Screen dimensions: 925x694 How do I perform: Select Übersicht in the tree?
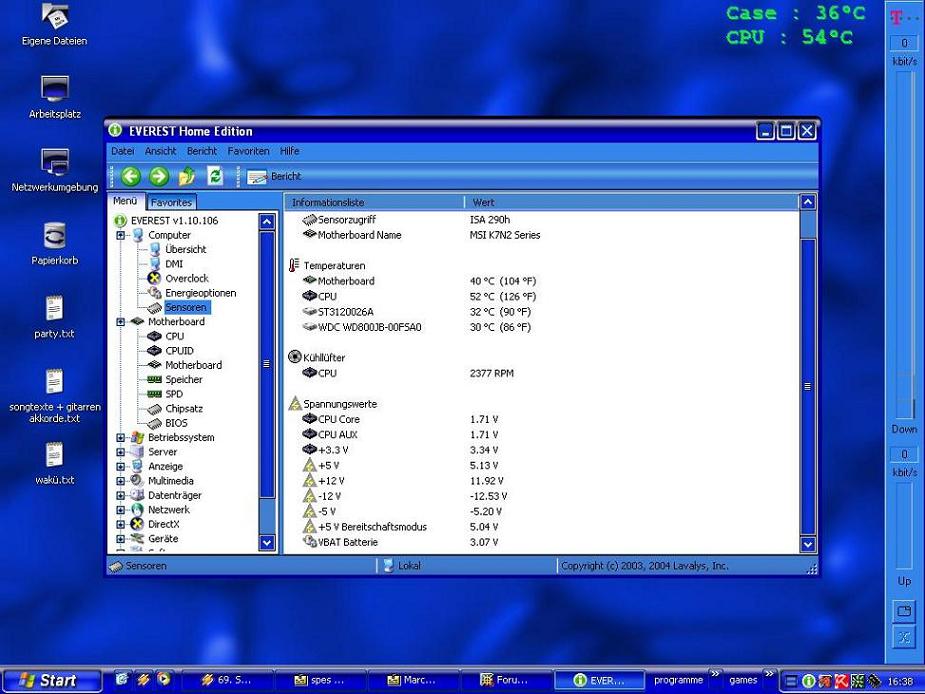(185, 250)
